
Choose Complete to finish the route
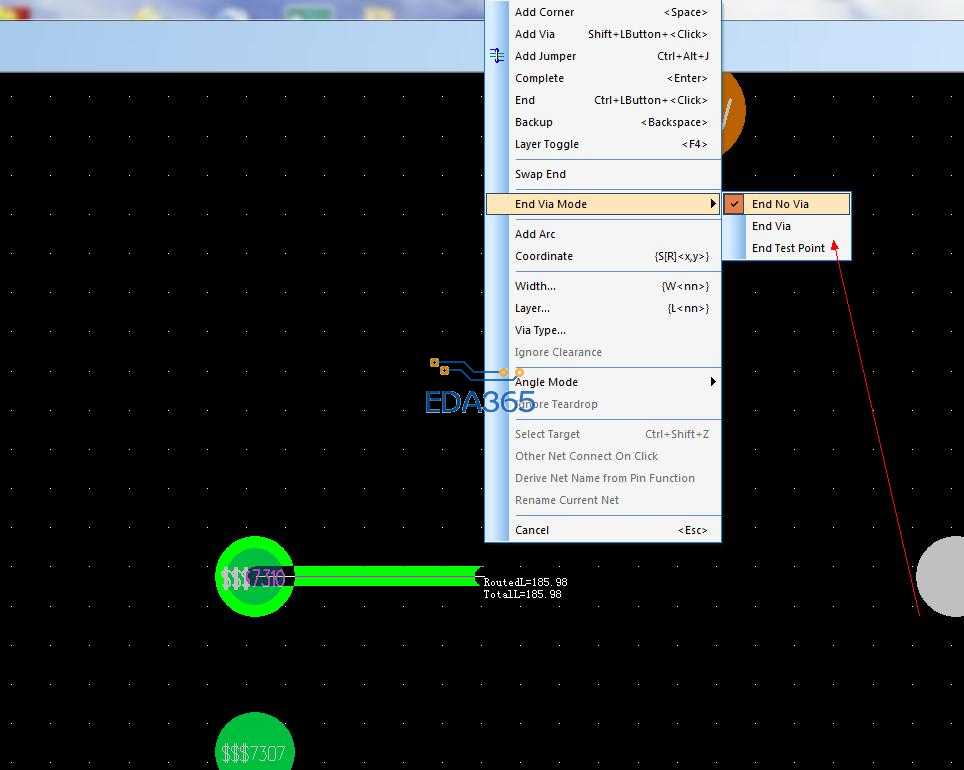(602, 78)
